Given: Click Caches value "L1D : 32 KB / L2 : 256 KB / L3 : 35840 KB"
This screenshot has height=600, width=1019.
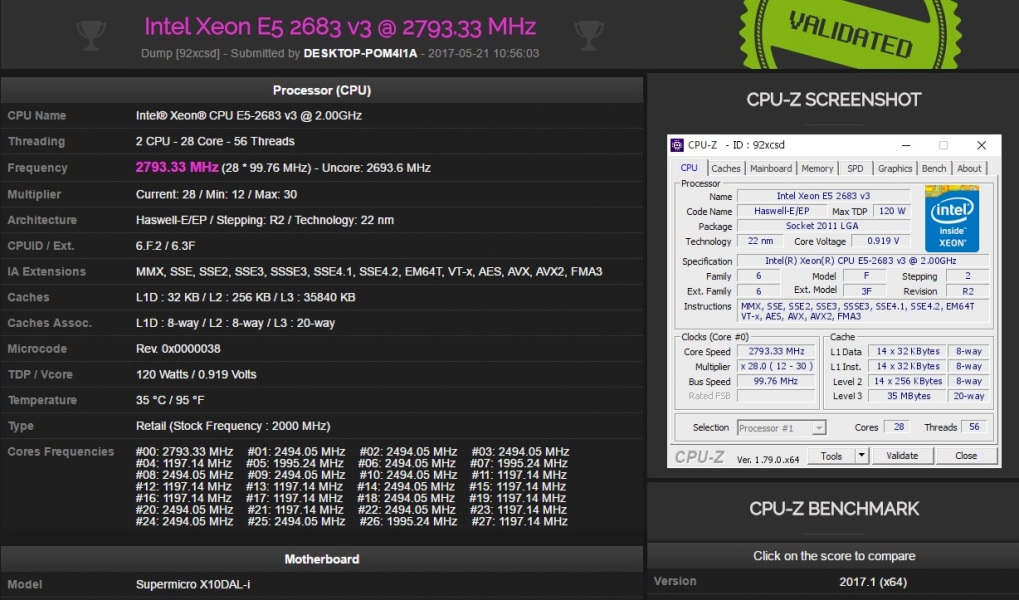Looking at the screenshot, I should coord(246,297).
